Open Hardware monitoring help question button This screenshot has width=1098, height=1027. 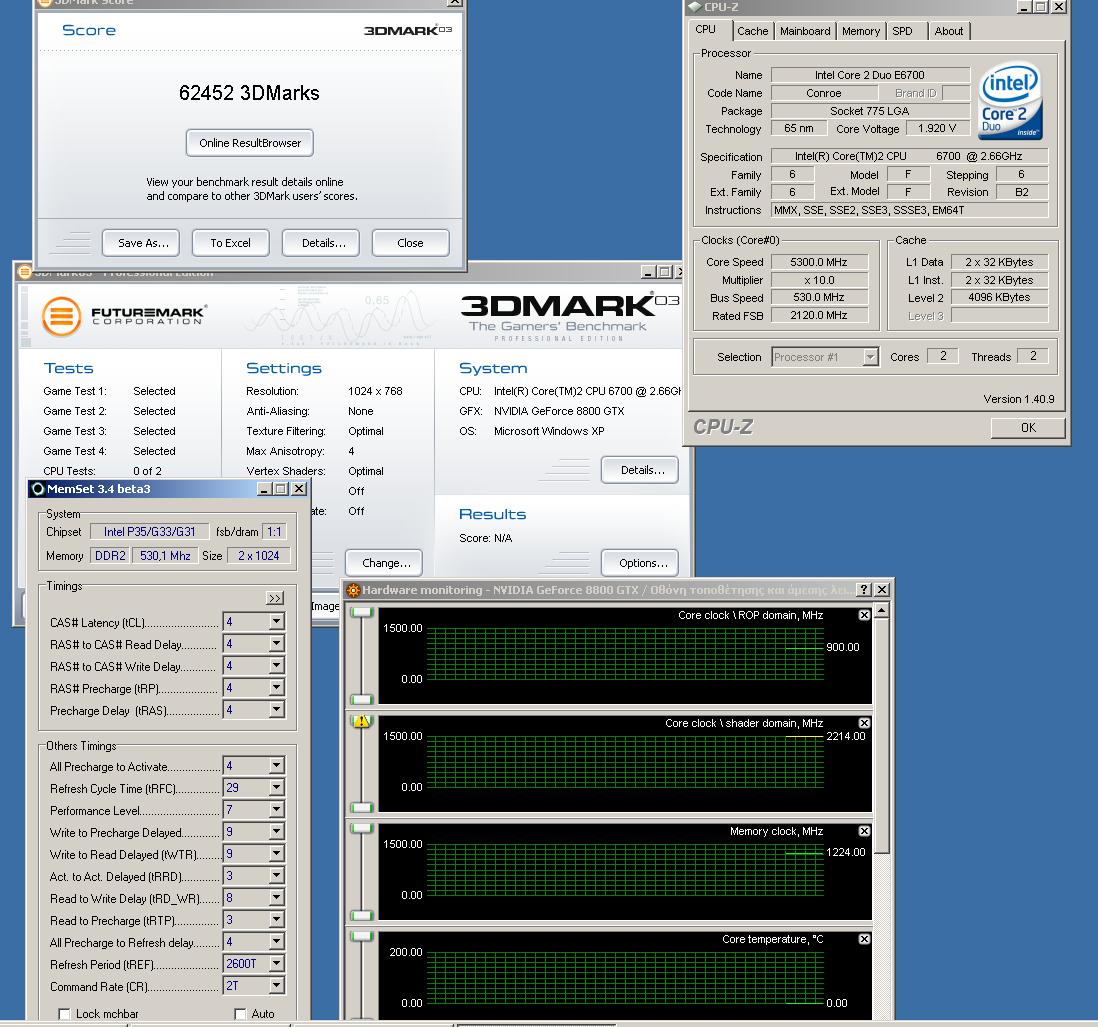(864, 589)
